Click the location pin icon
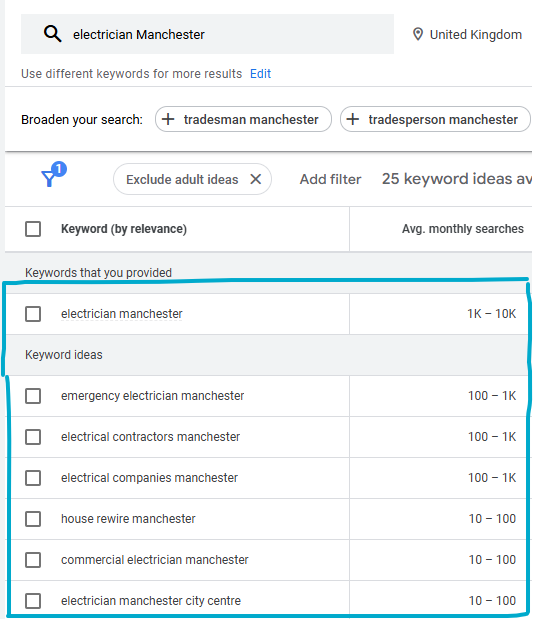This screenshot has height=619, width=533. 418,34
